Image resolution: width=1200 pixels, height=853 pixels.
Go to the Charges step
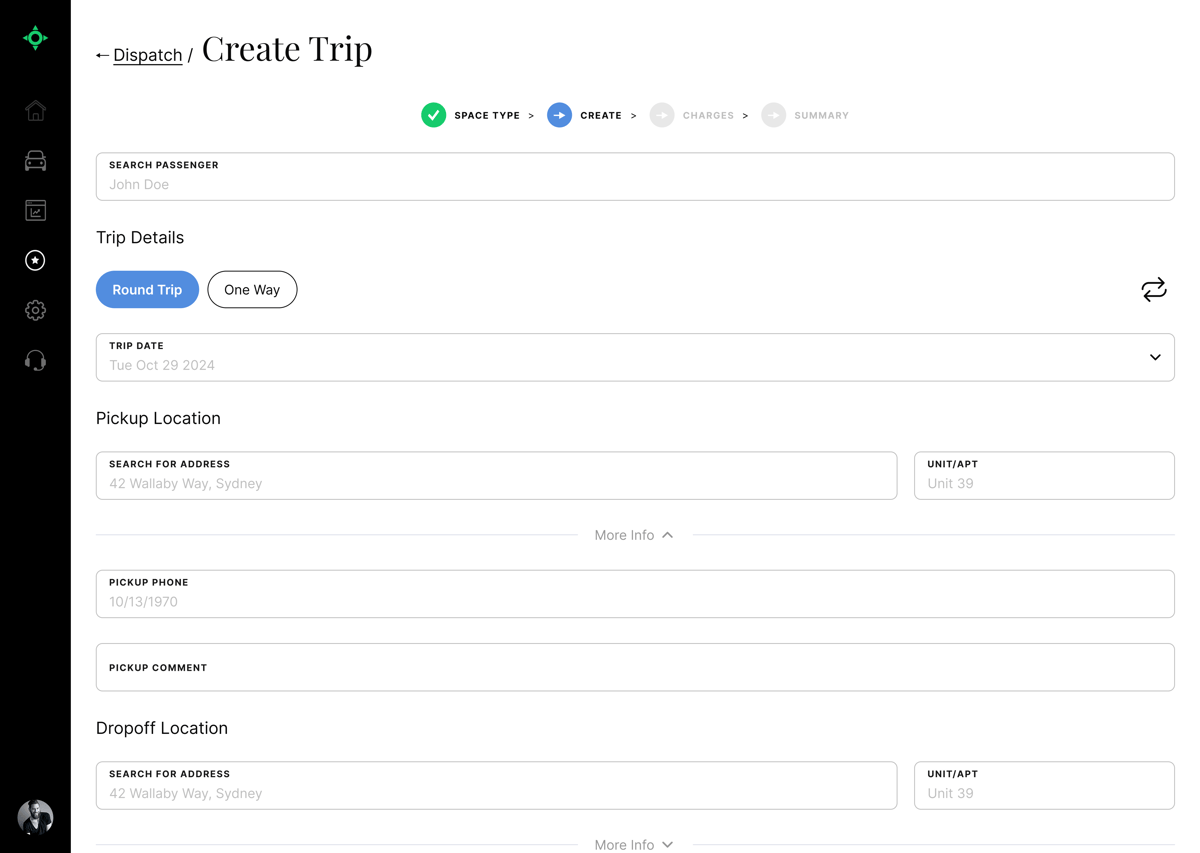[x=692, y=116]
